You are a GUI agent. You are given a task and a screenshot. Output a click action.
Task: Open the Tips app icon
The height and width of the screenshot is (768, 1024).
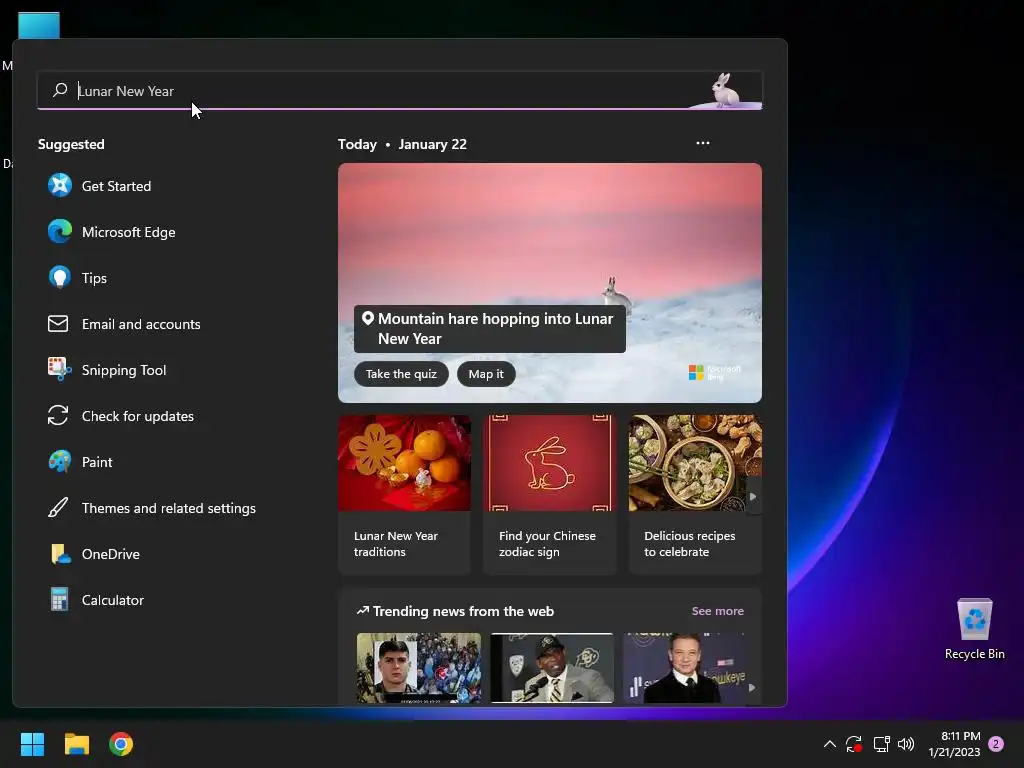pos(59,278)
